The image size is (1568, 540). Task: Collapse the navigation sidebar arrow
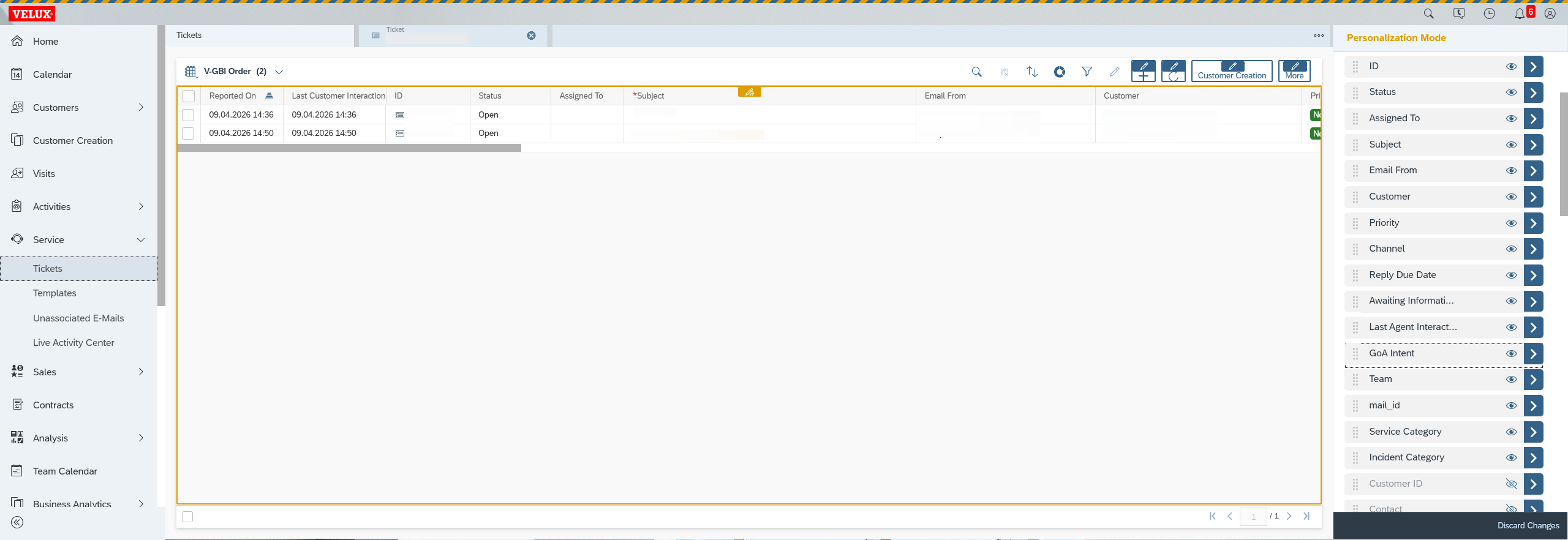coord(17,522)
